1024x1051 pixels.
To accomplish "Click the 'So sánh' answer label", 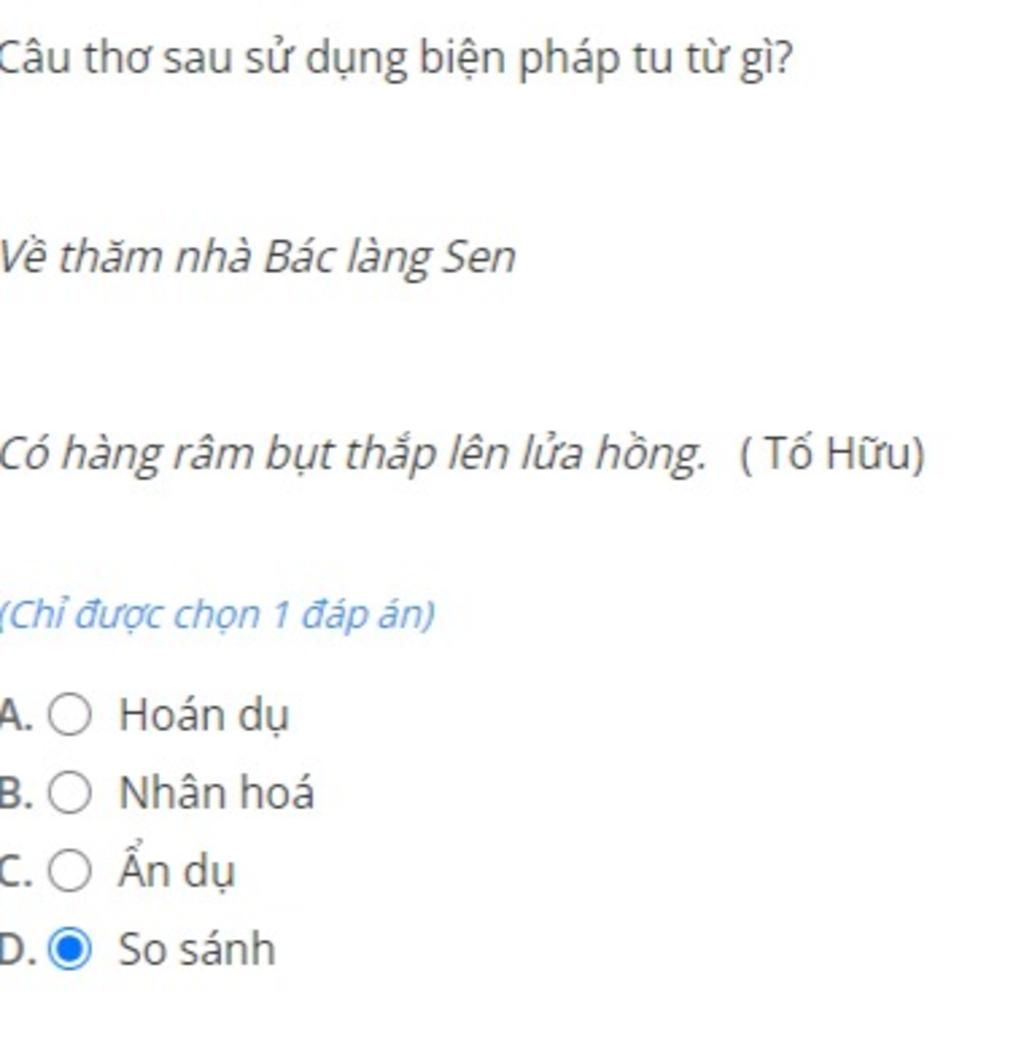I will (196, 949).
